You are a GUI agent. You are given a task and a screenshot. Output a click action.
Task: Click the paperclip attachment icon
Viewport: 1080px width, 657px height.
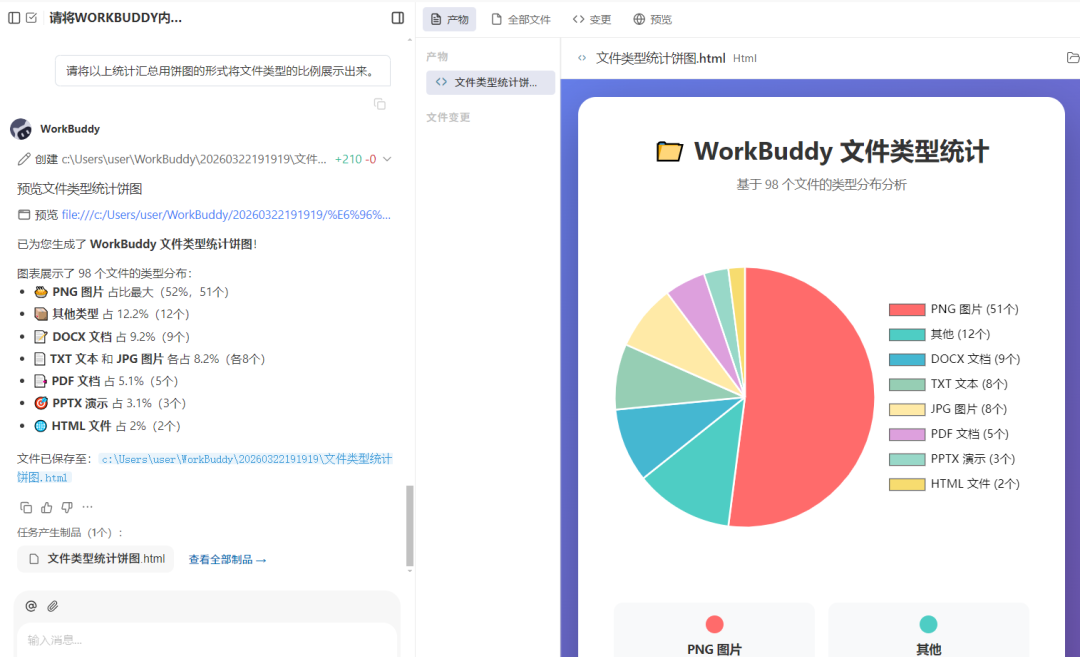coord(52,606)
